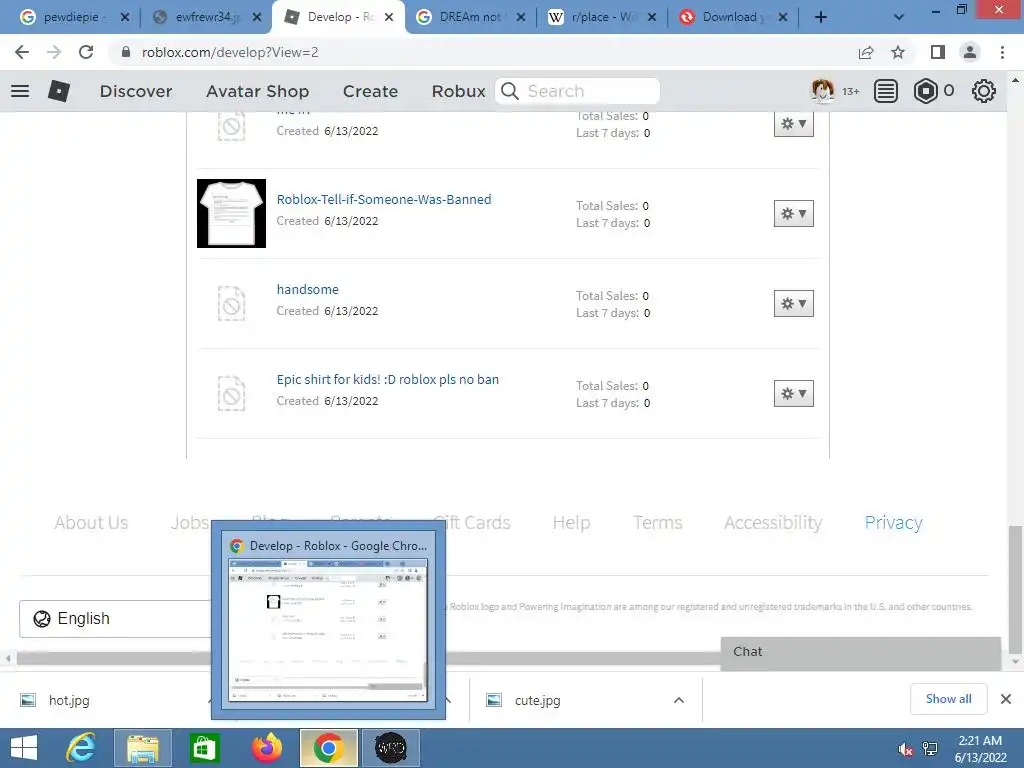Screen dimensions: 1024x768
Task: Switch to the r/place Wikipedia tab
Action: [601, 17]
